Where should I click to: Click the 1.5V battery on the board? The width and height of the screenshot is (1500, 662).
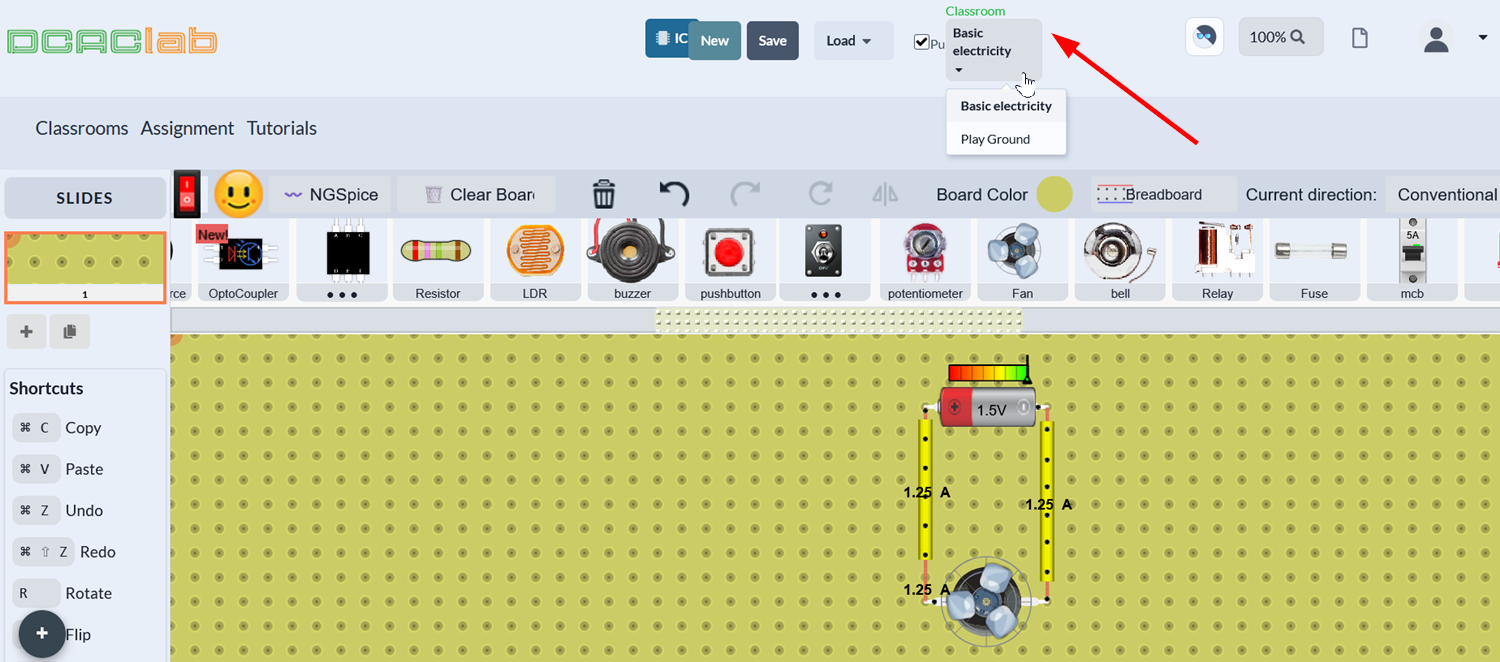click(x=988, y=408)
